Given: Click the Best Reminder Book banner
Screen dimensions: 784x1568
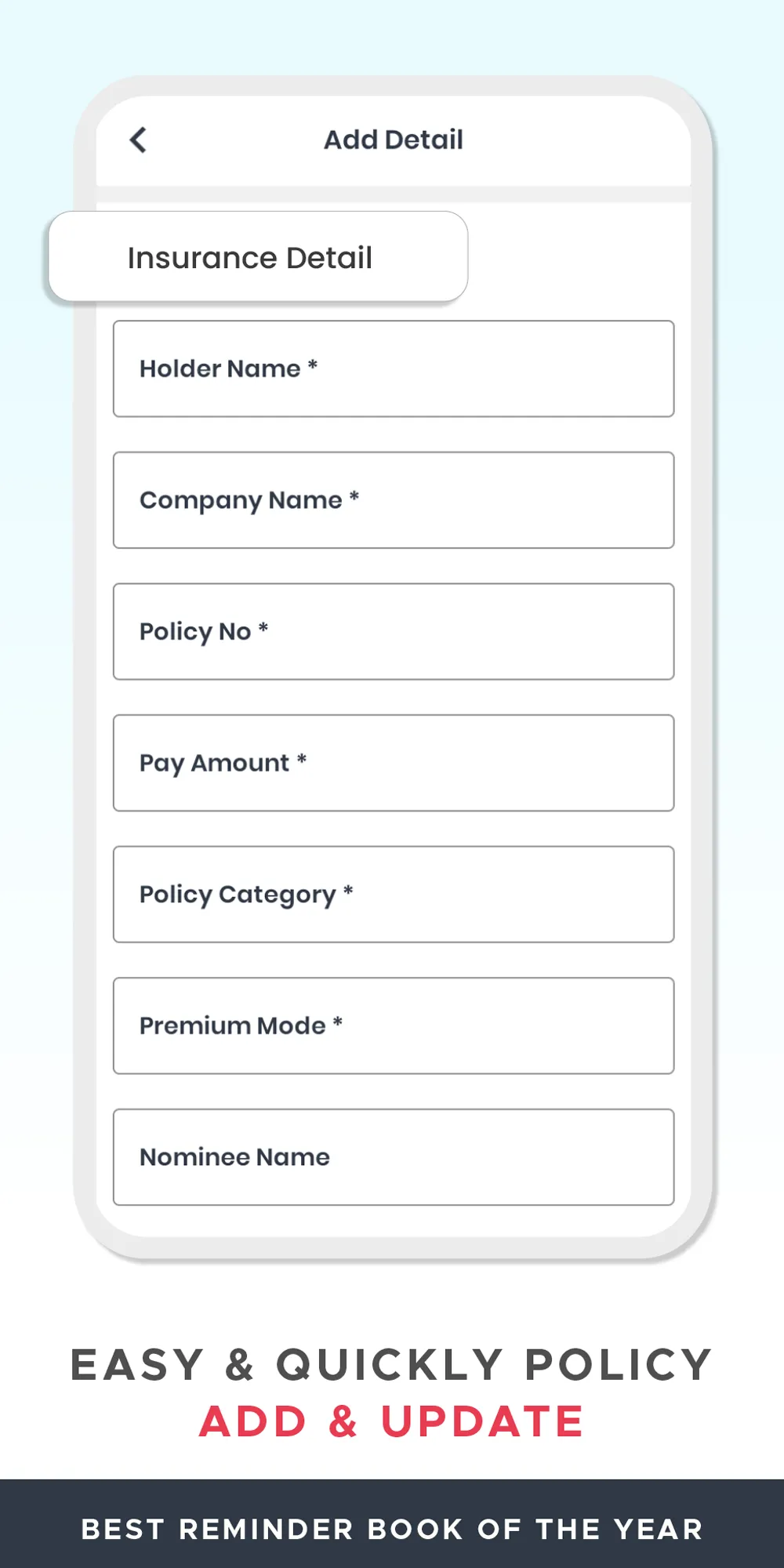Looking at the screenshot, I should coord(392,1524).
